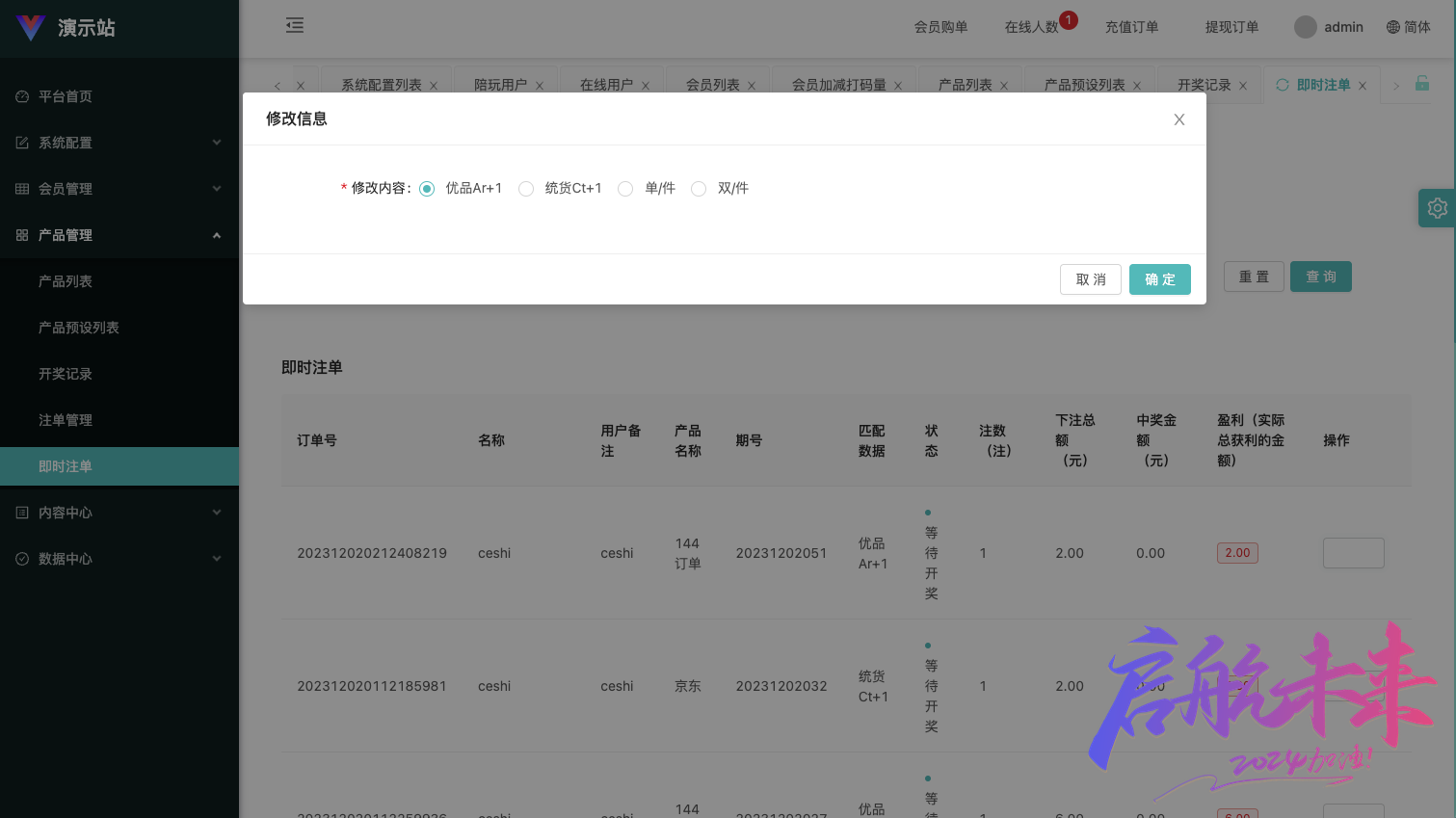
Task: Select the 优品Ar+1 radio option
Action: coord(427,189)
